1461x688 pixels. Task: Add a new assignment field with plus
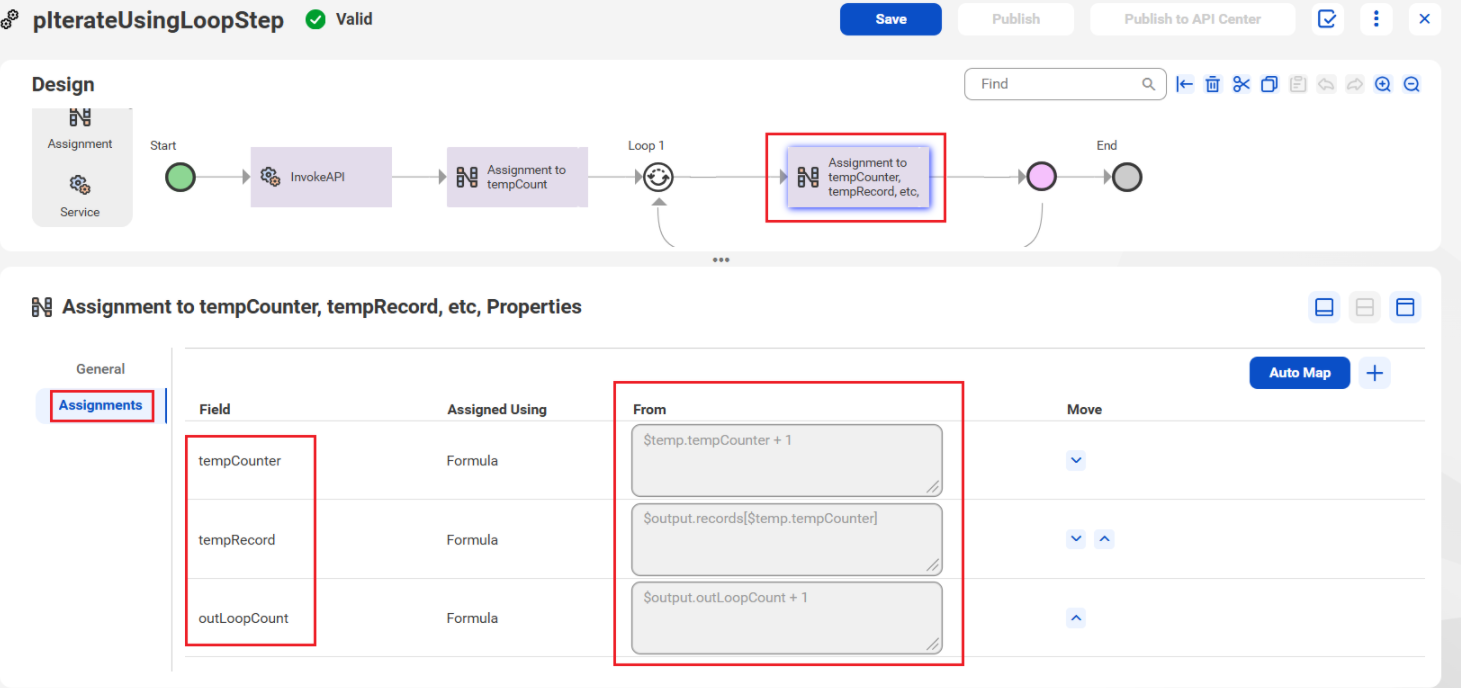point(1375,373)
